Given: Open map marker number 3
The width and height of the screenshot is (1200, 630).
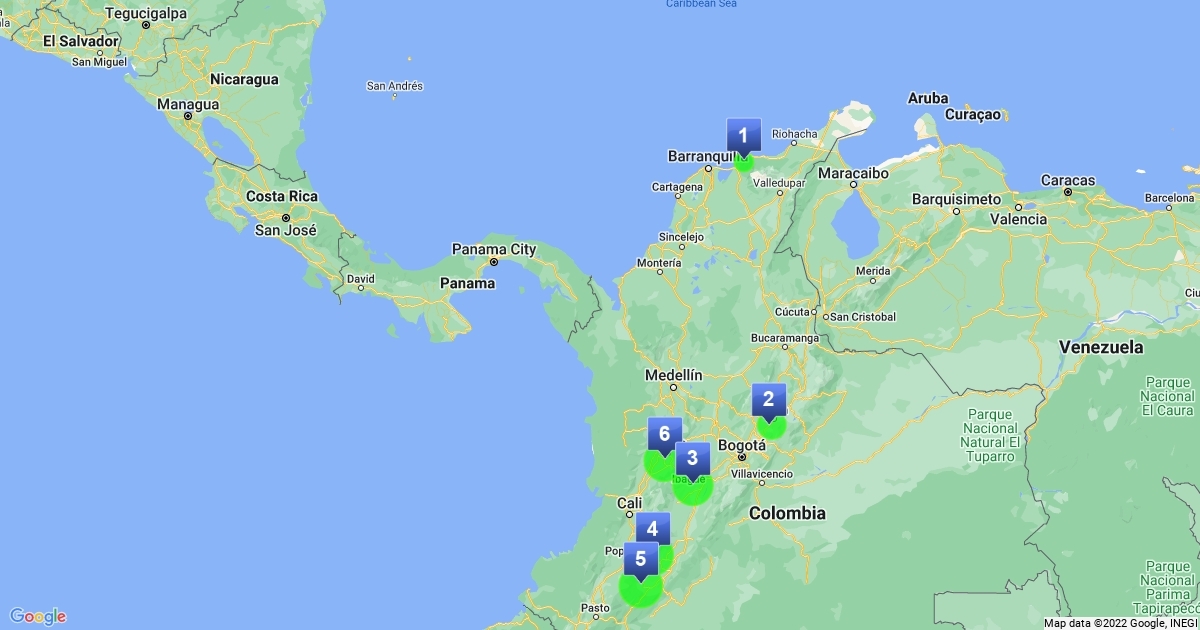Looking at the screenshot, I should 692,459.
